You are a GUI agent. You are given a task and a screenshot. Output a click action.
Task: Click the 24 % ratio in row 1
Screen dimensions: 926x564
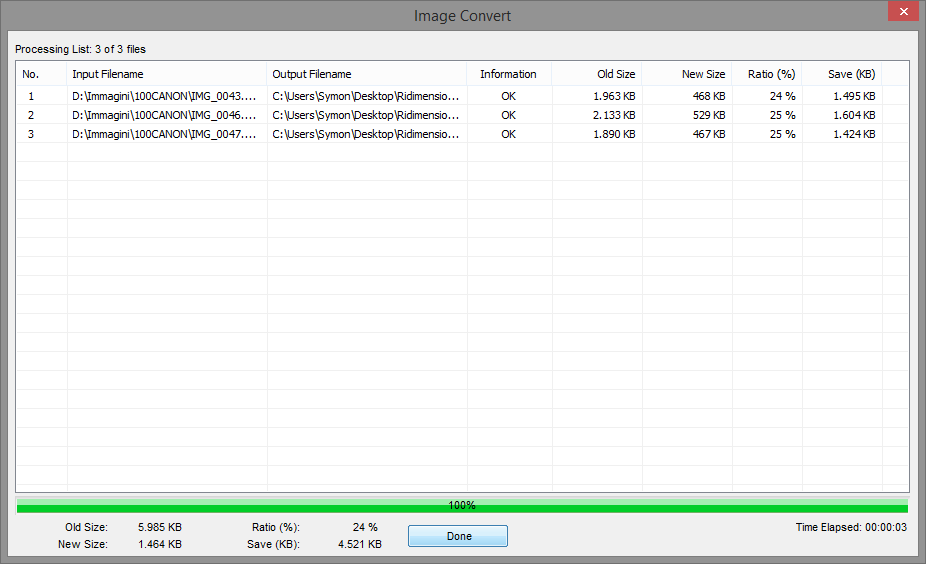pos(782,96)
